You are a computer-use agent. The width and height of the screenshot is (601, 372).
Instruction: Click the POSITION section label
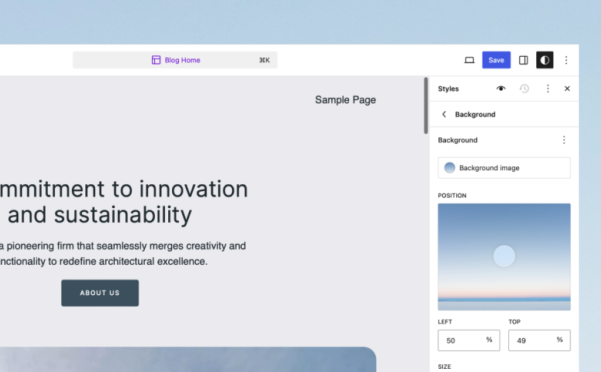pyautogui.click(x=452, y=195)
